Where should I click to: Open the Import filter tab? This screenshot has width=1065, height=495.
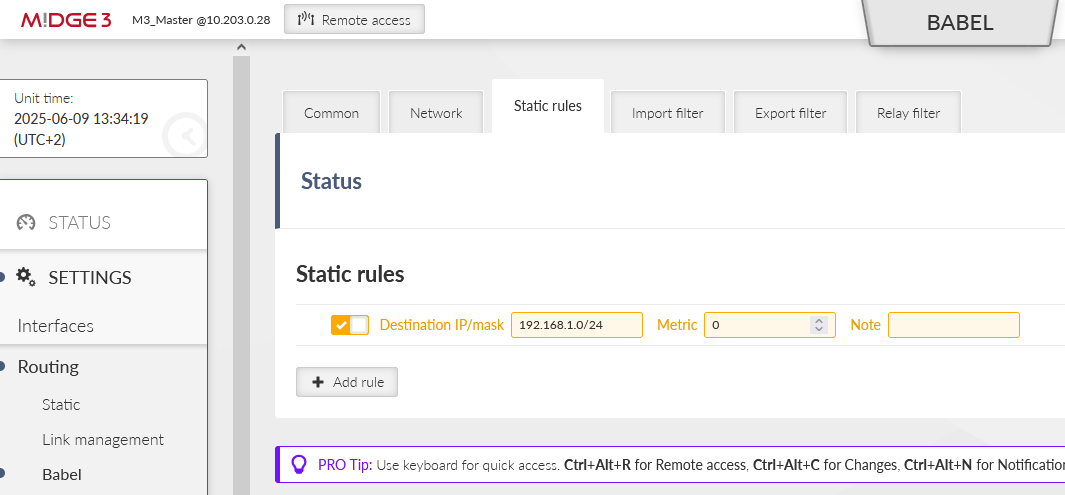668,113
